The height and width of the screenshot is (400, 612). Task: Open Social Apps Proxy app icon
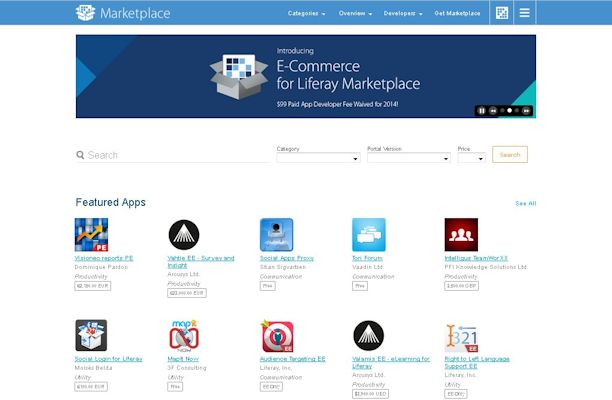pos(276,235)
